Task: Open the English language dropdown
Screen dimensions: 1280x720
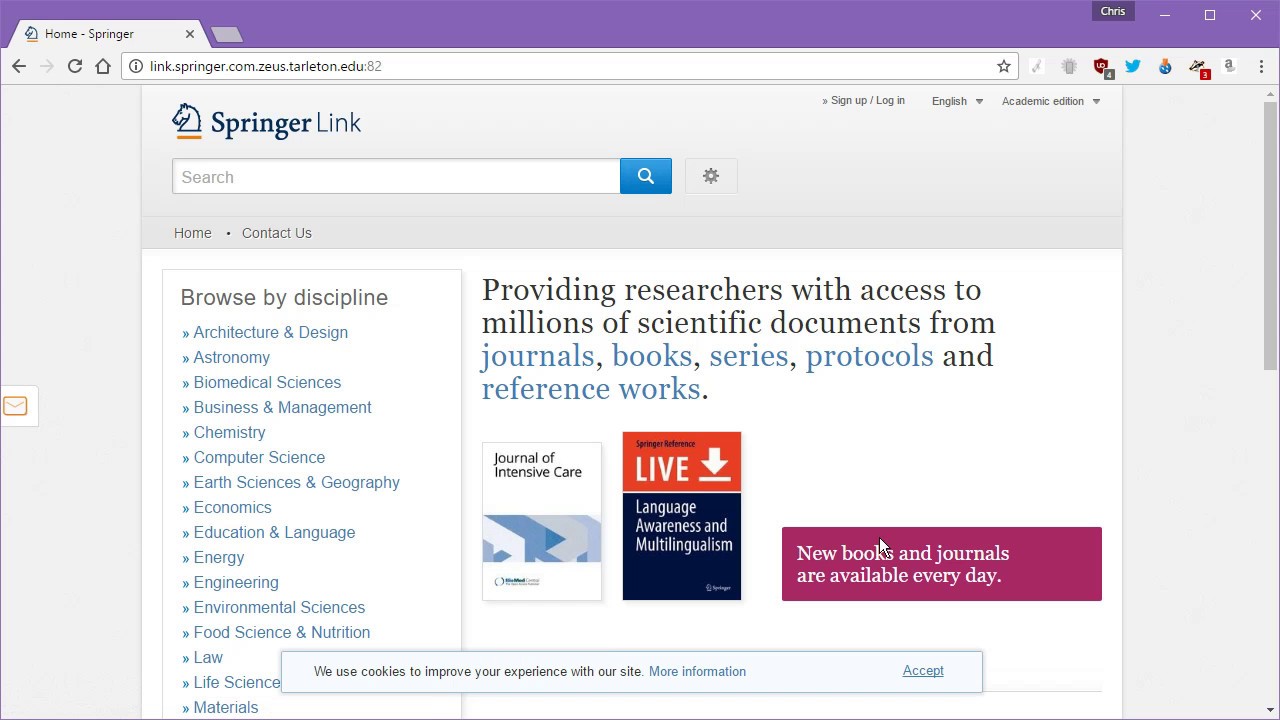Action: click(957, 101)
